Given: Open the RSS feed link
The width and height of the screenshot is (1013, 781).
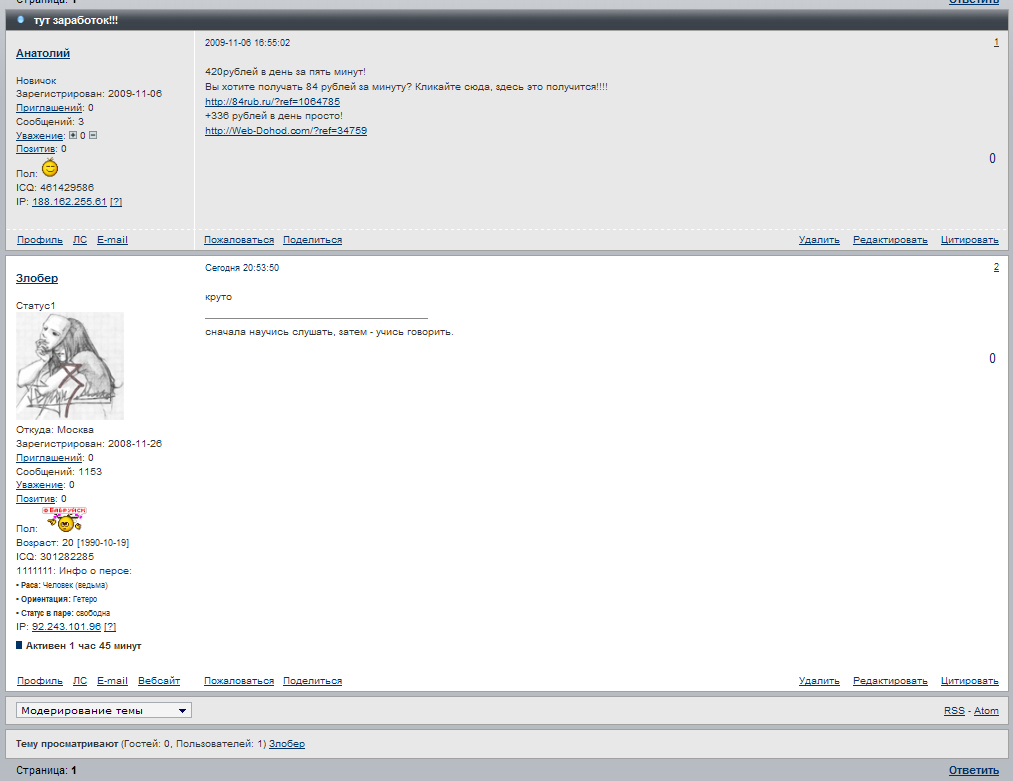Looking at the screenshot, I should click(x=954, y=711).
